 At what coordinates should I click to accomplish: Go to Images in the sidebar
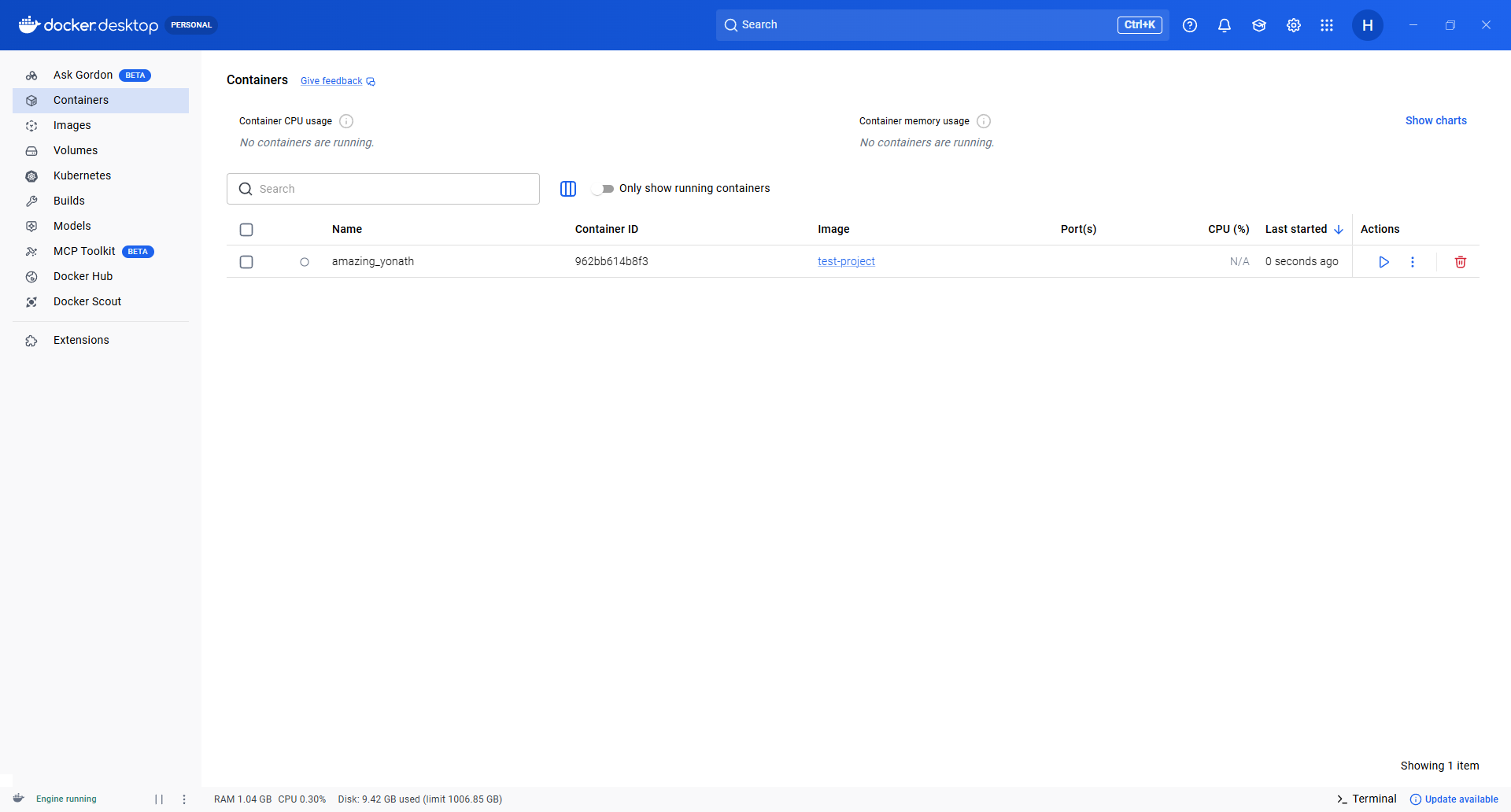pyautogui.click(x=72, y=125)
